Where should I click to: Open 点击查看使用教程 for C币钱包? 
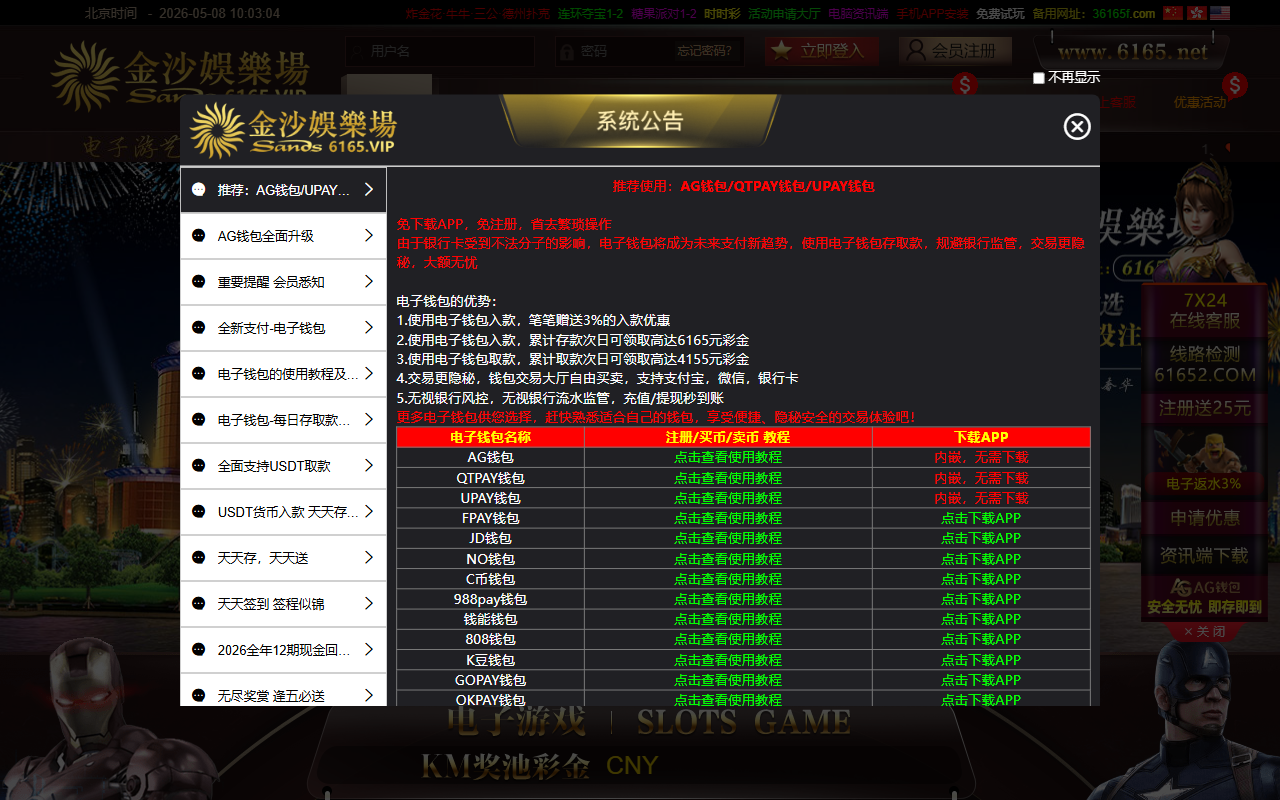[728, 579]
